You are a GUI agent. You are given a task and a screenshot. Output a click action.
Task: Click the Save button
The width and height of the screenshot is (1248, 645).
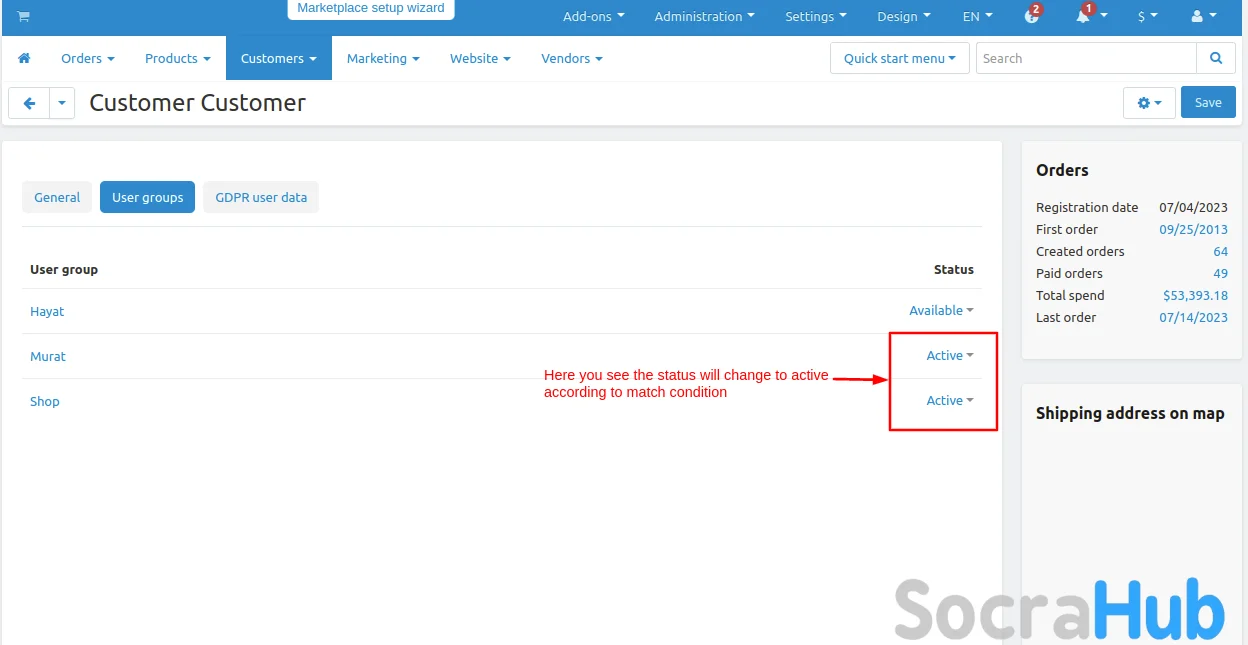[1207, 103]
